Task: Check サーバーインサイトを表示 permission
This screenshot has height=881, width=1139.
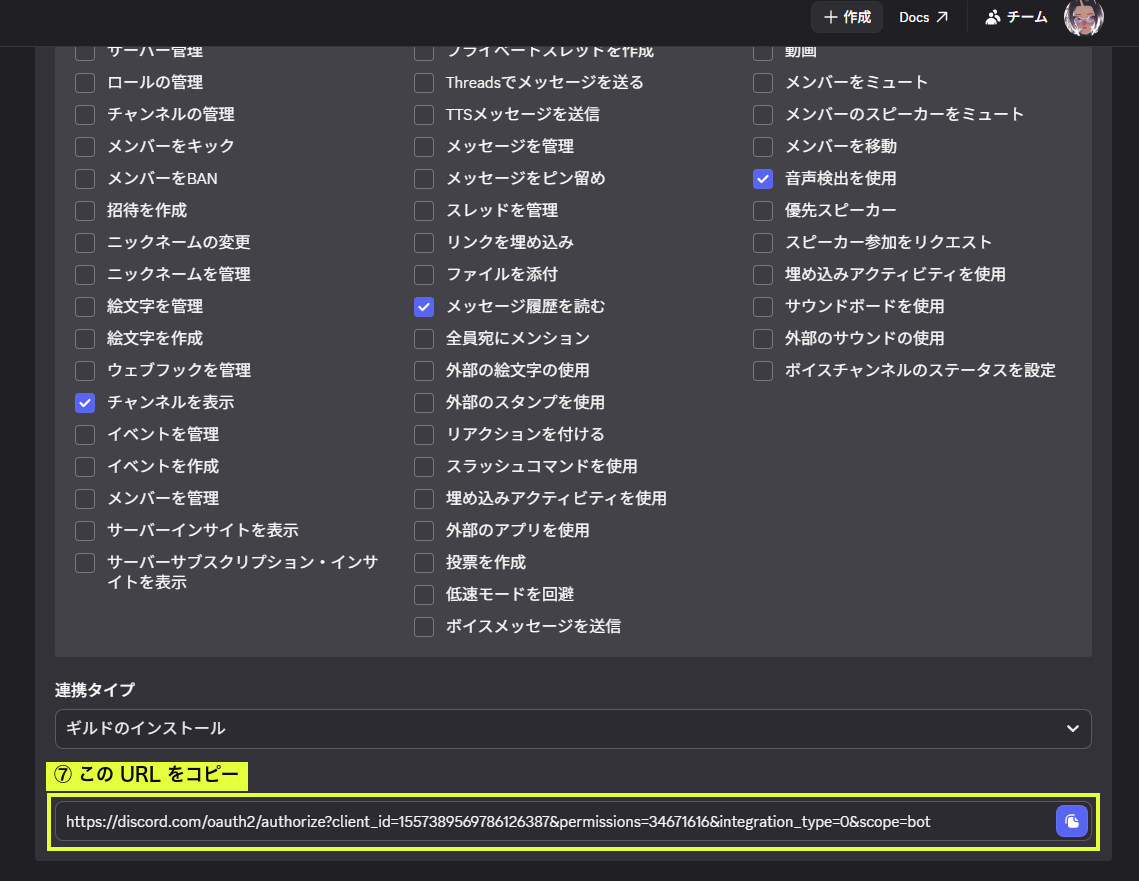Action: (x=85, y=530)
